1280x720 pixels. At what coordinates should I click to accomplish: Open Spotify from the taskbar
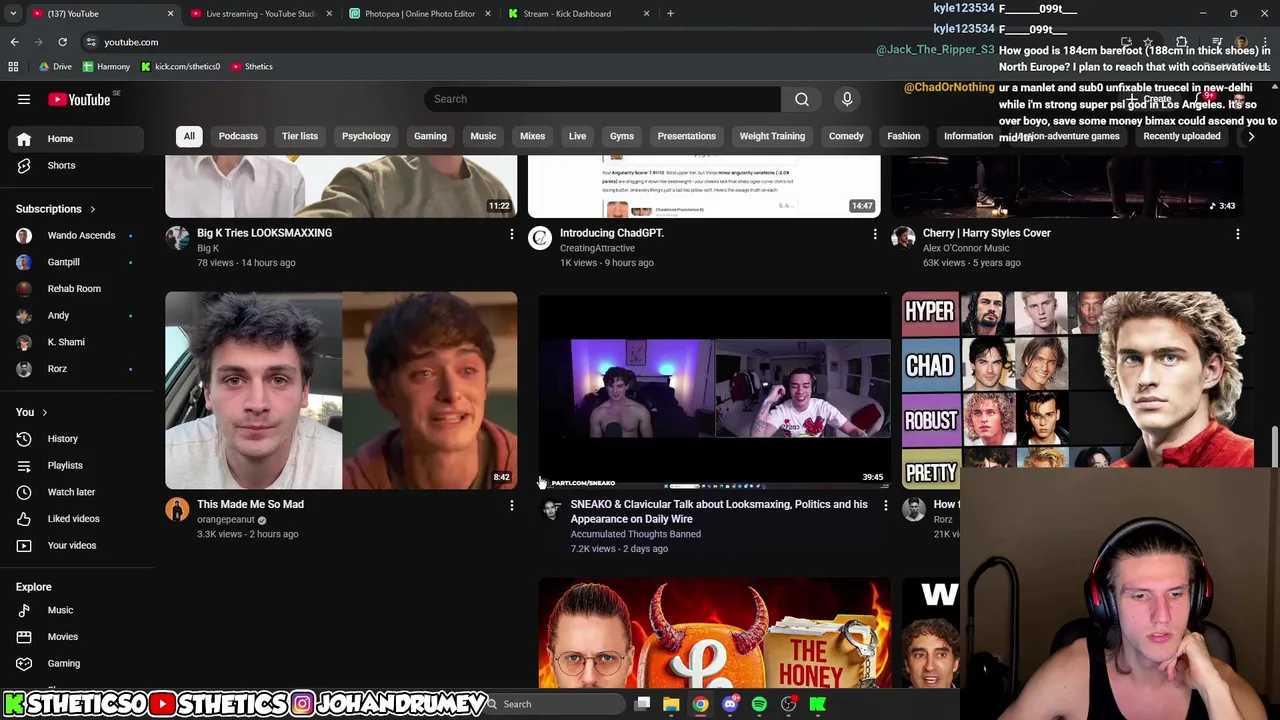[759, 704]
